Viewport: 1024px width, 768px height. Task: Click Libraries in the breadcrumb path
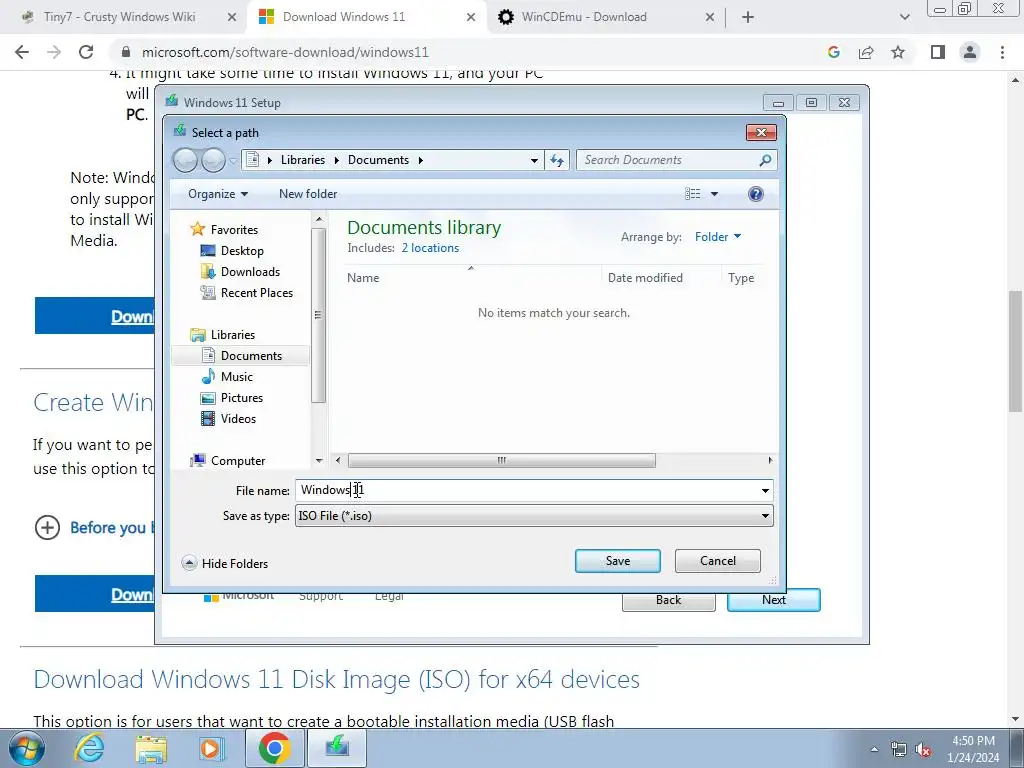point(302,160)
